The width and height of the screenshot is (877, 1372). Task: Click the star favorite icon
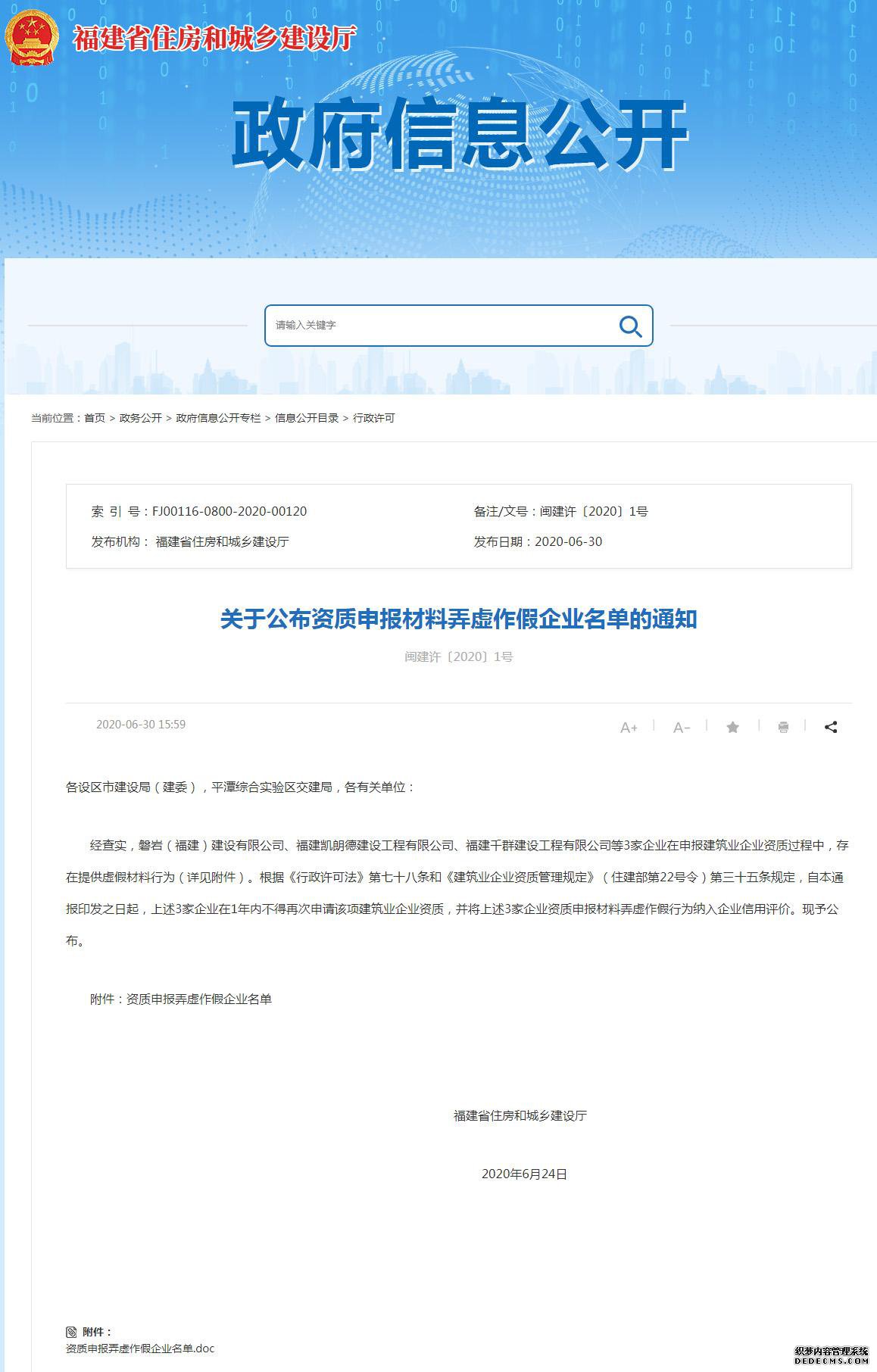click(732, 727)
